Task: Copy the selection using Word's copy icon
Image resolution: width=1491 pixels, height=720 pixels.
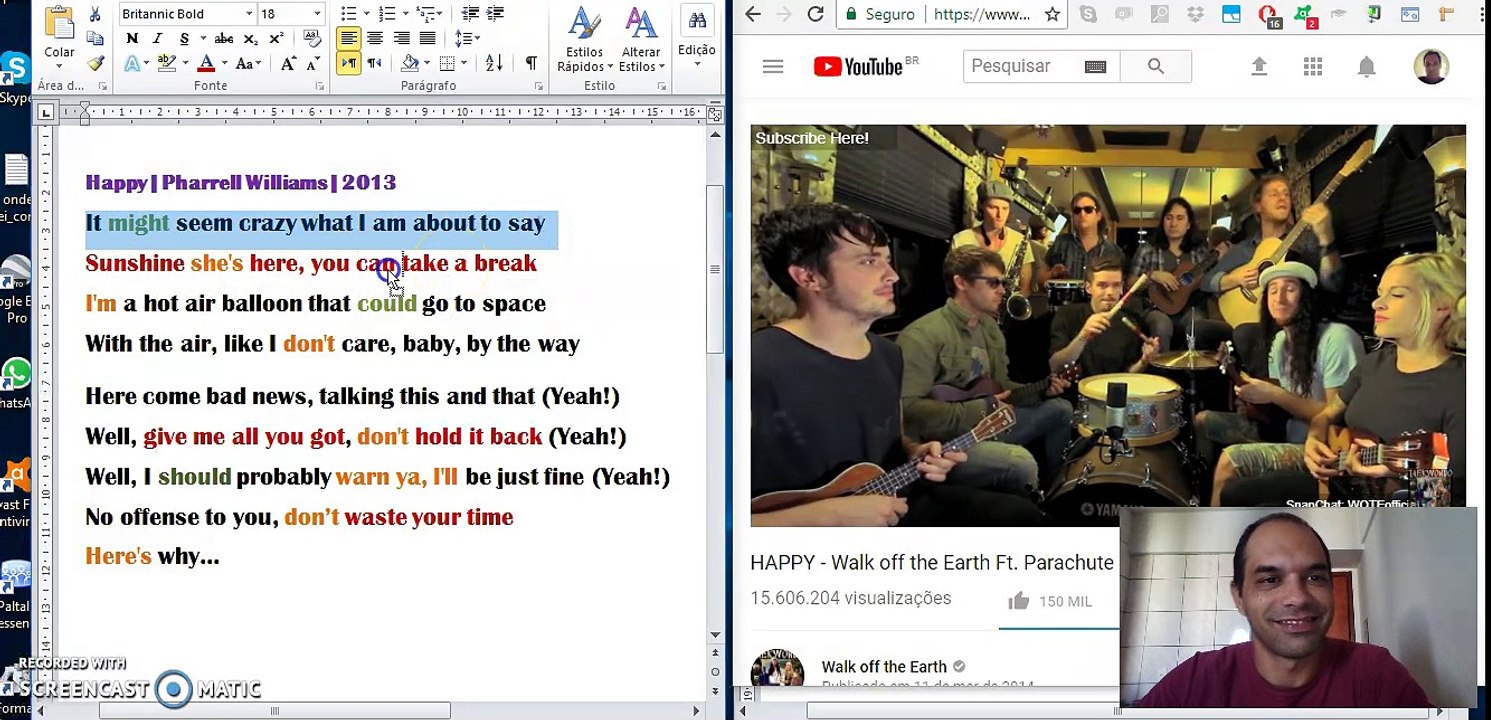Action: pos(95,38)
